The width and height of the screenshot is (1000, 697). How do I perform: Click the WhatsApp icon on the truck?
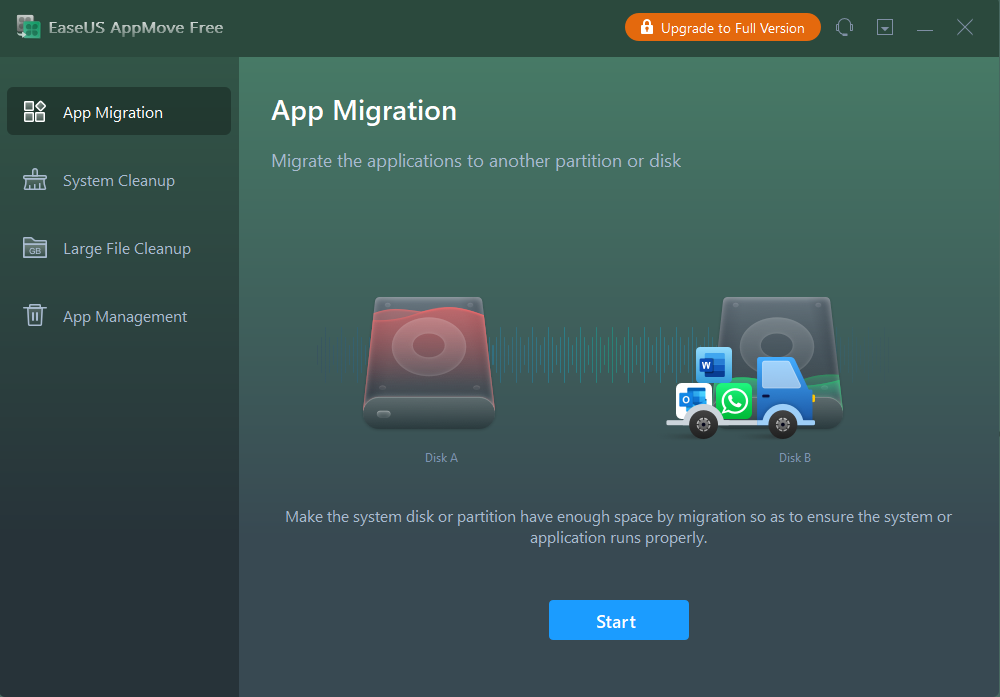[734, 401]
